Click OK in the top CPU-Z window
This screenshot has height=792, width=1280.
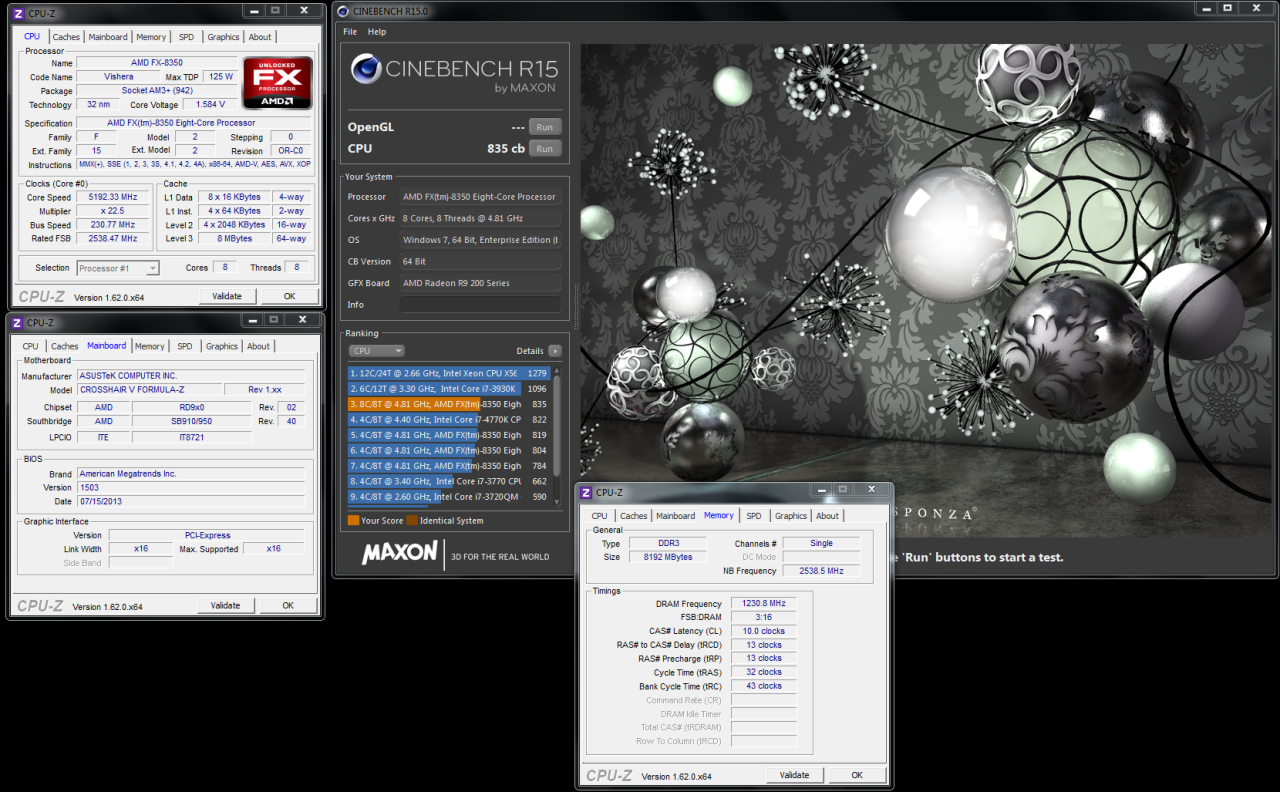(x=289, y=296)
